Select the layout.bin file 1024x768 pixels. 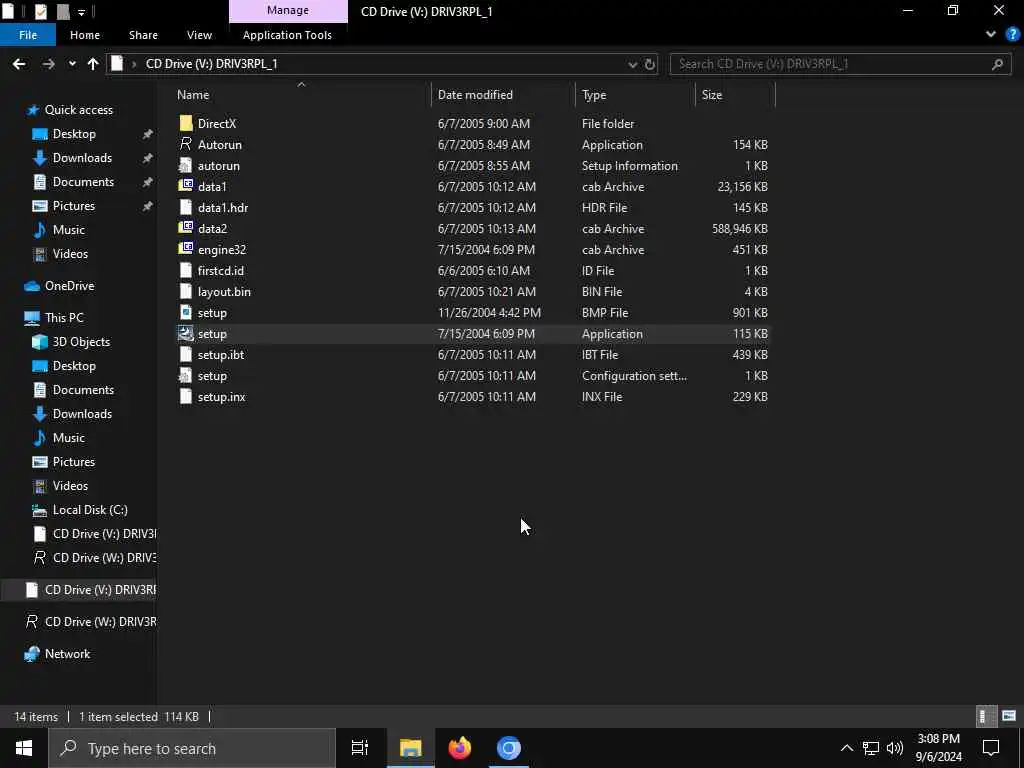point(224,291)
